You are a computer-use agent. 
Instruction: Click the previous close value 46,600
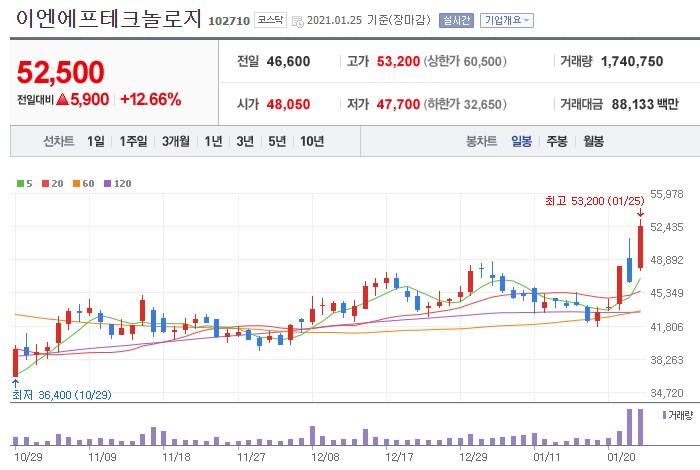pos(288,61)
